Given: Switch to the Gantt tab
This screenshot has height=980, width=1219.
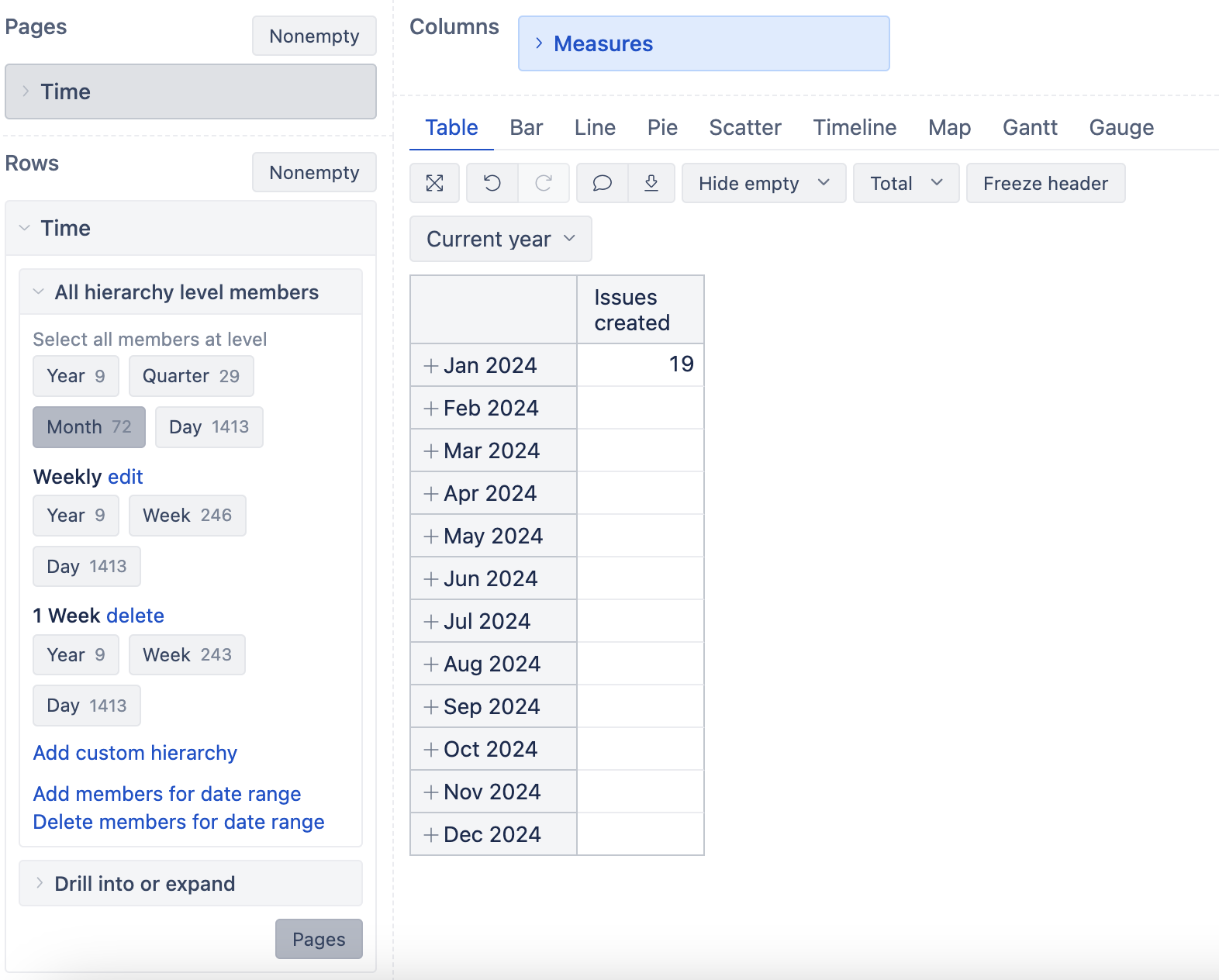Looking at the screenshot, I should coord(1030,127).
